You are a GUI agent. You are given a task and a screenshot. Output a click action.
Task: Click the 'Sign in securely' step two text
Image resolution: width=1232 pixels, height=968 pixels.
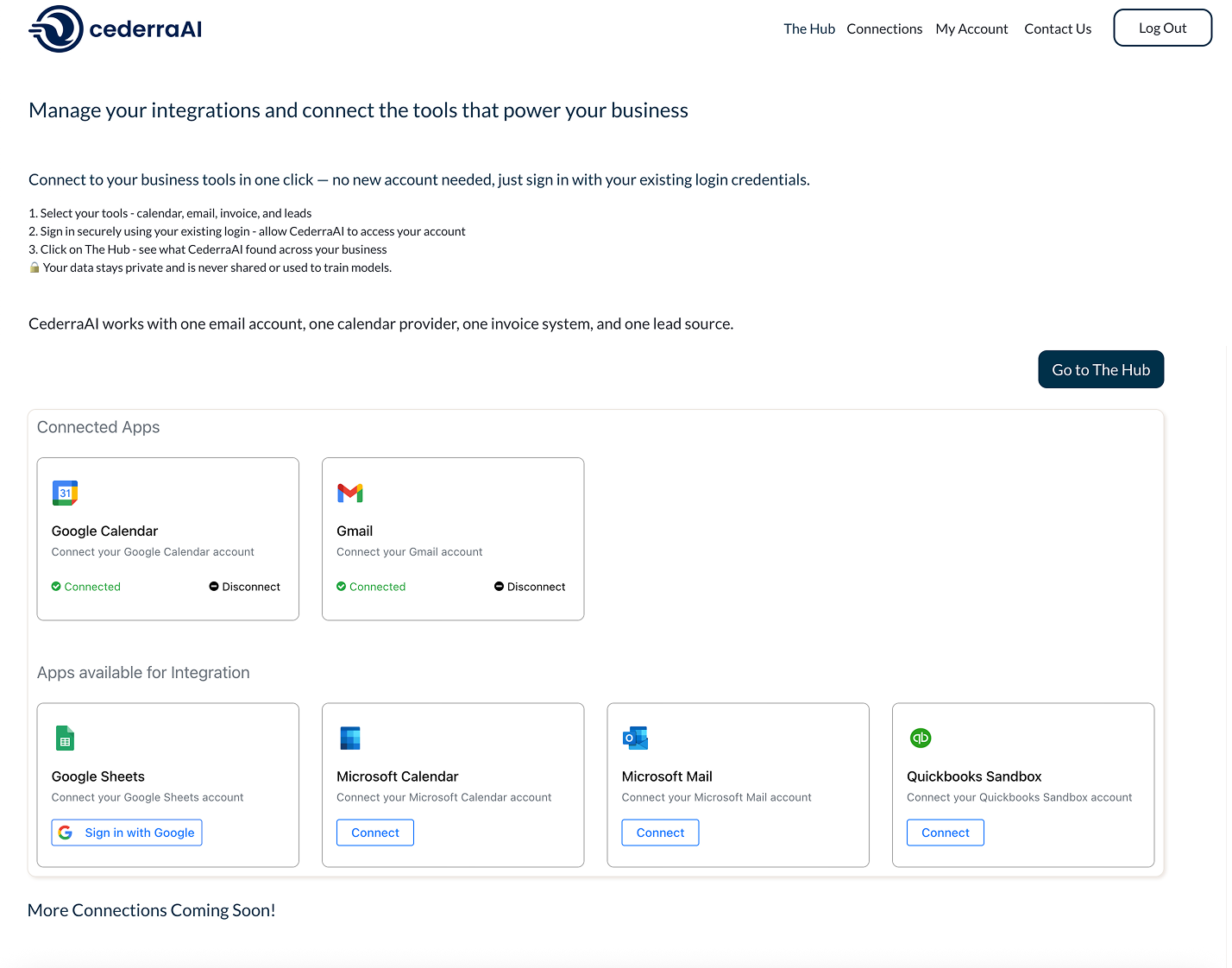(247, 231)
